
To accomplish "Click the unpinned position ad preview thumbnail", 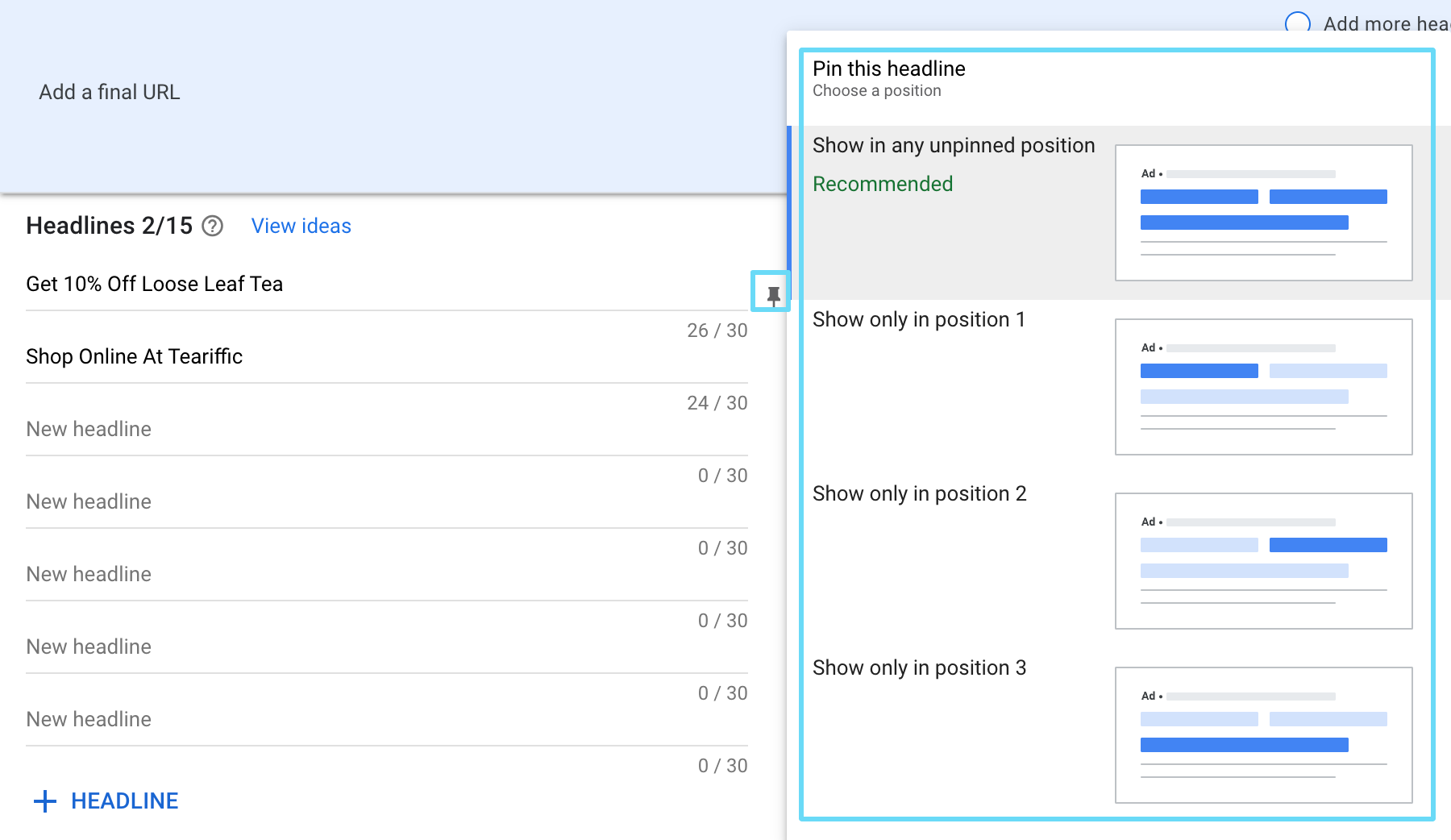I will coord(1263,213).
